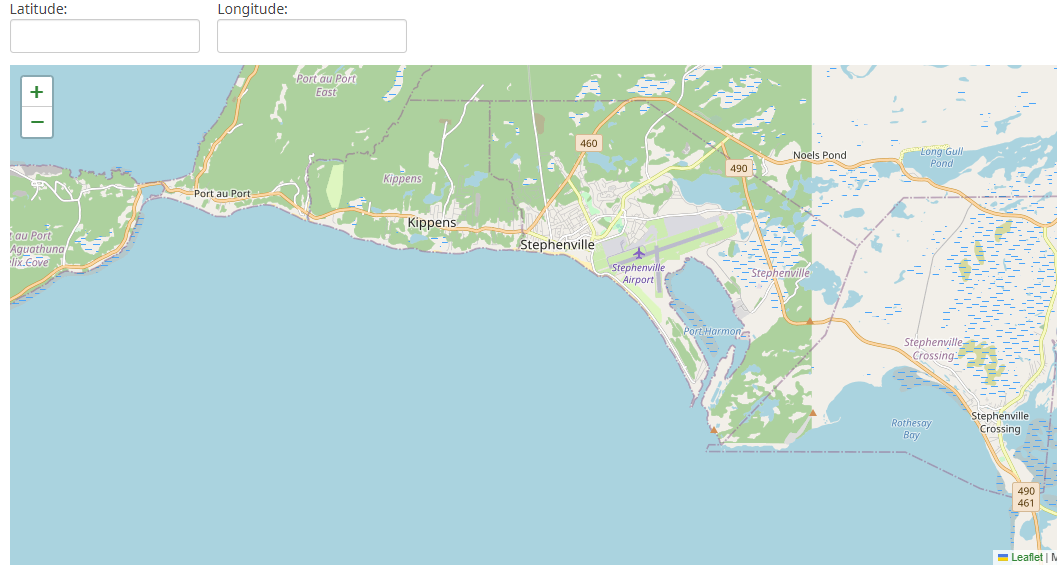Screen dimensions: 1057x568
Task: Click the Kippens town label on map
Action: click(432, 222)
